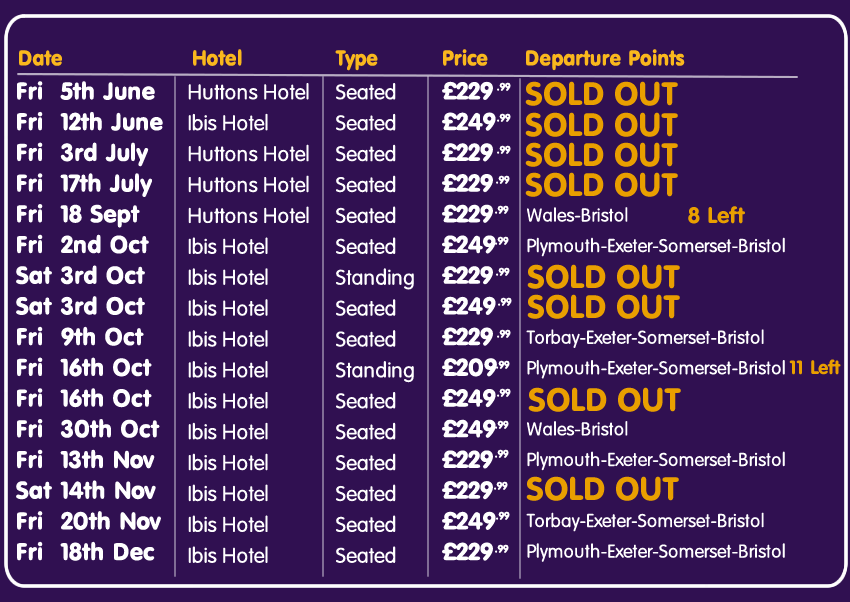This screenshot has width=850, height=602.
Task: Click the Wales-Bristol departure for 30th Oct
Action: click(x=577, y=430)
